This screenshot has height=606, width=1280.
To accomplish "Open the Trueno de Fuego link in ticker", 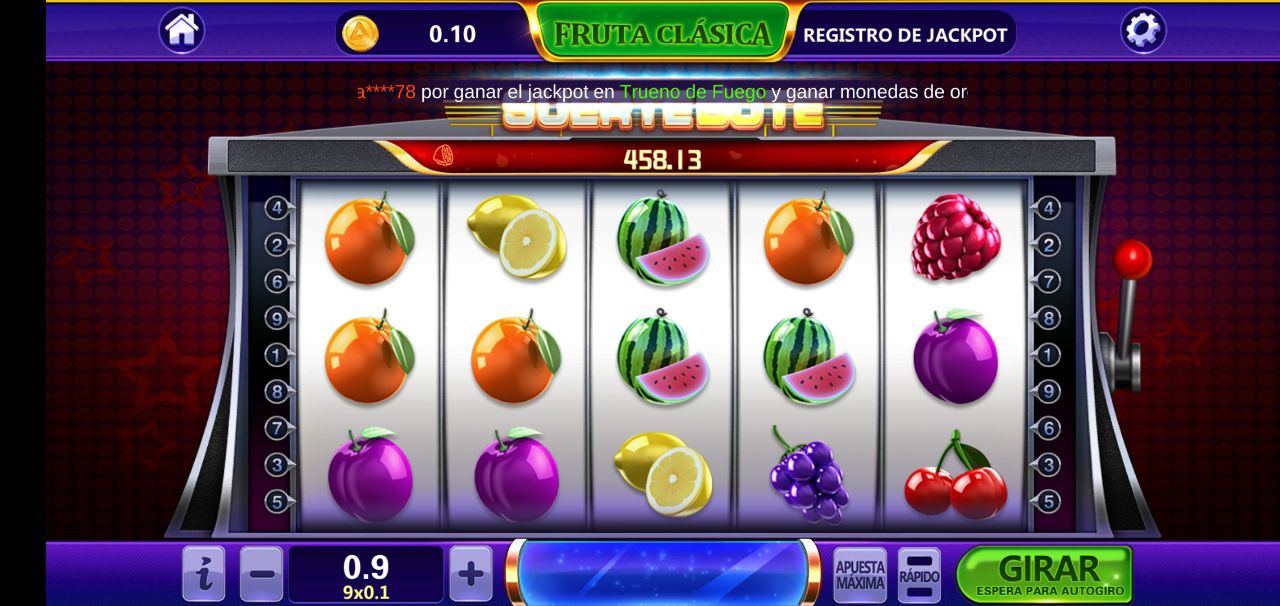I will point(693,92).
